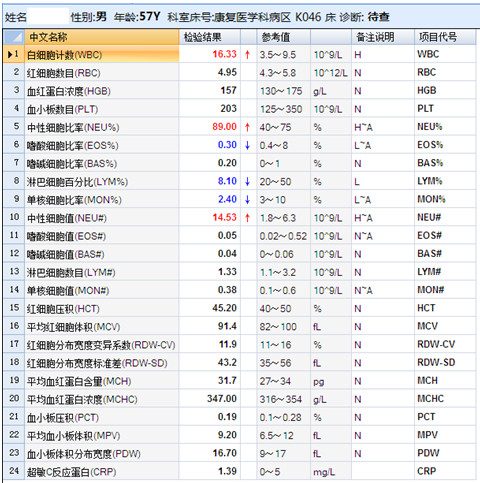The width and height of the screenshot is (480, 483).
Task: Click MCHC value 347.00
Action: [x=222, y=399]
